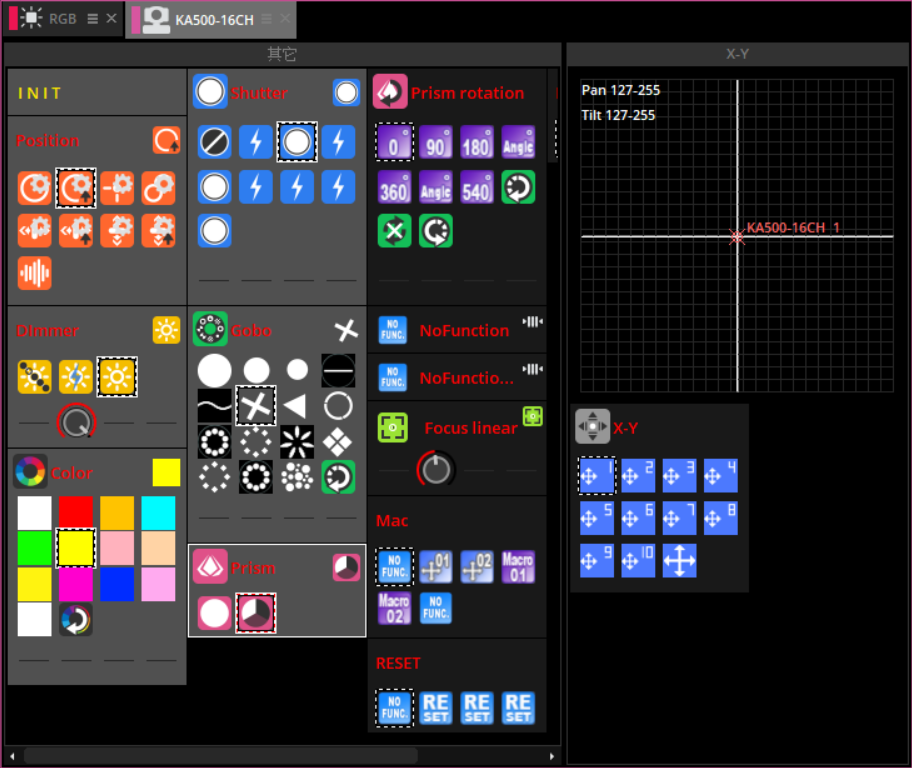The image size is (912, 768).
Task: Click the INIT button
Action: pos(40,94)
